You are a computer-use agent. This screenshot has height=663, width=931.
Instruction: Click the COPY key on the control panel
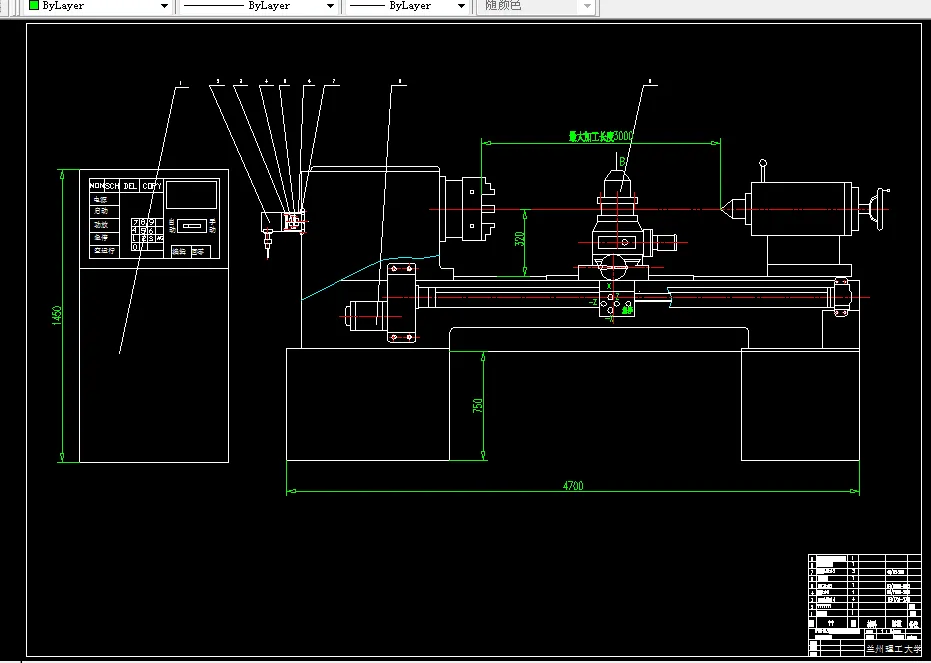click(x=152, y=186)
